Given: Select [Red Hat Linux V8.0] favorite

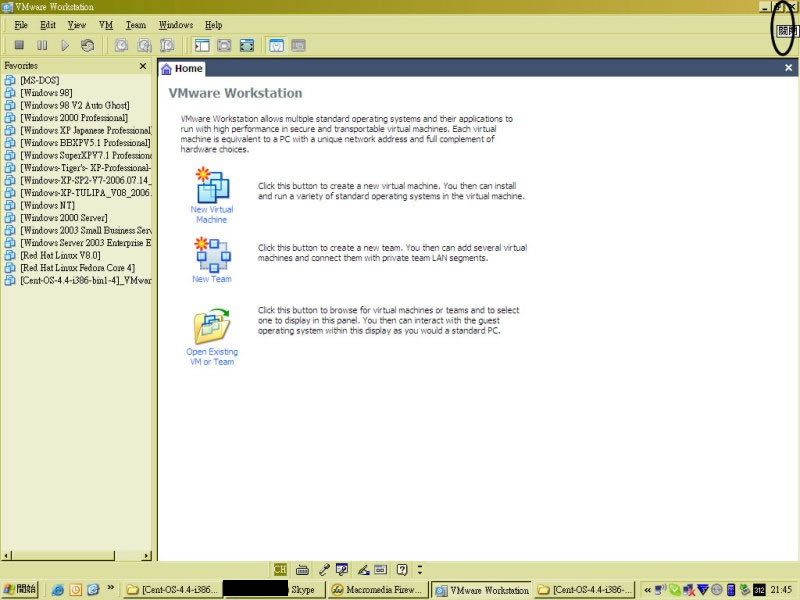Looking at the screenshot, I should coord(60,255).
